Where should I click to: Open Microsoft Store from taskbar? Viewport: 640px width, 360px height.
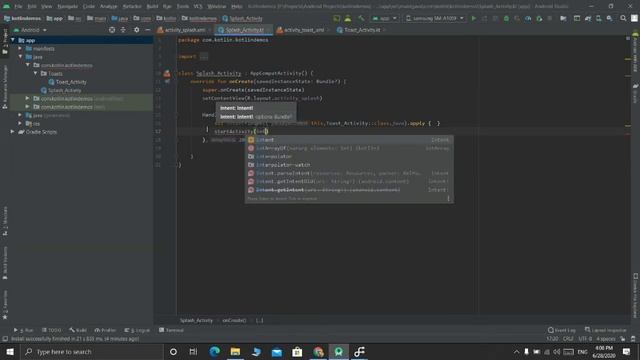297,351
